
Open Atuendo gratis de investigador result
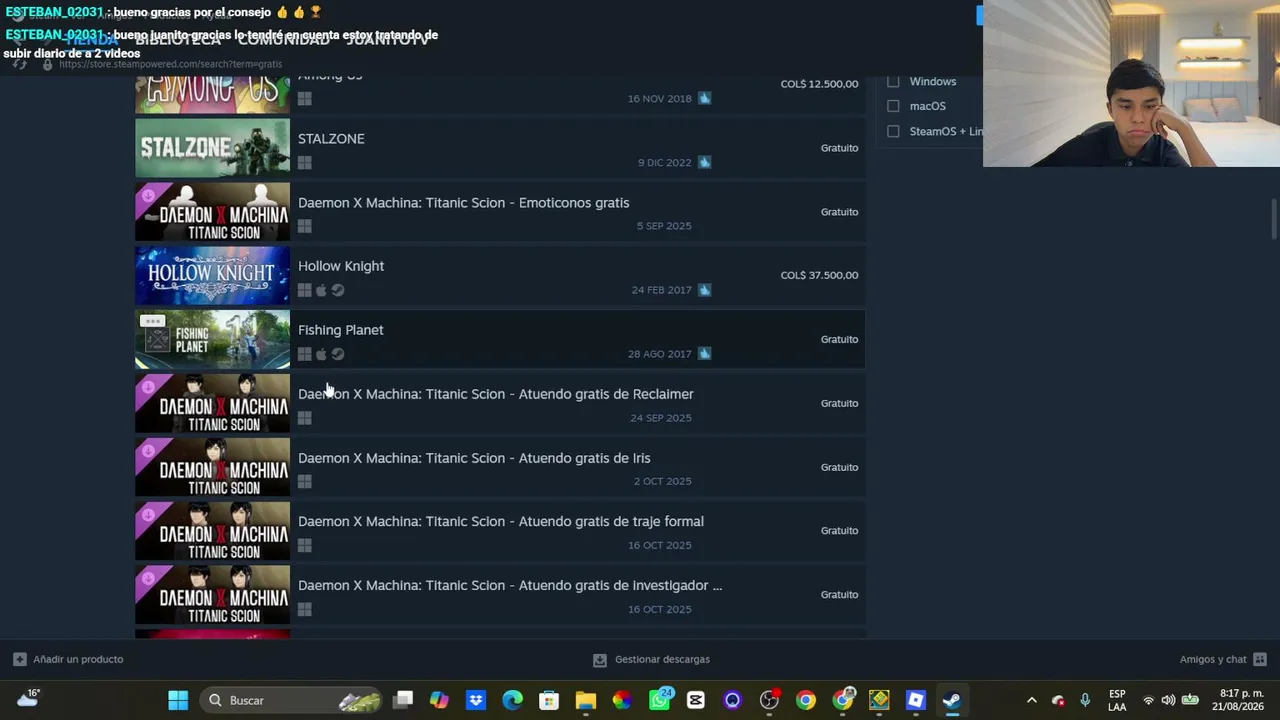[x=510, y=585]
